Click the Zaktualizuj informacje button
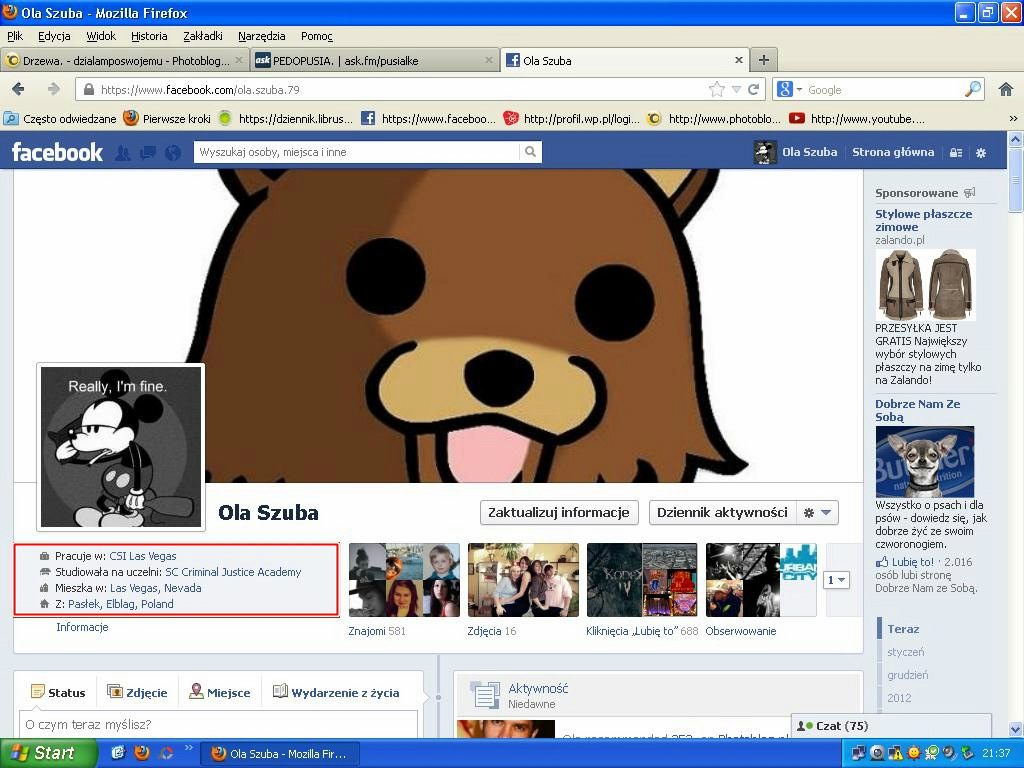 coord(558,513)
